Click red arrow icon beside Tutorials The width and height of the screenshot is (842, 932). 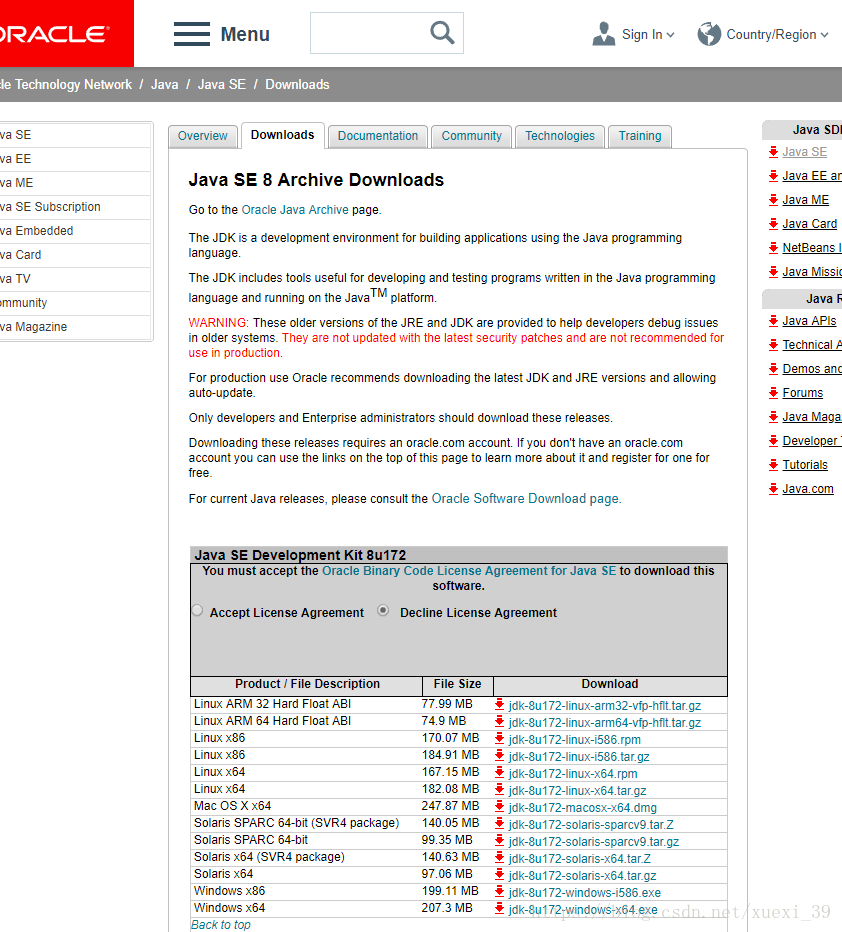point(773,465)
